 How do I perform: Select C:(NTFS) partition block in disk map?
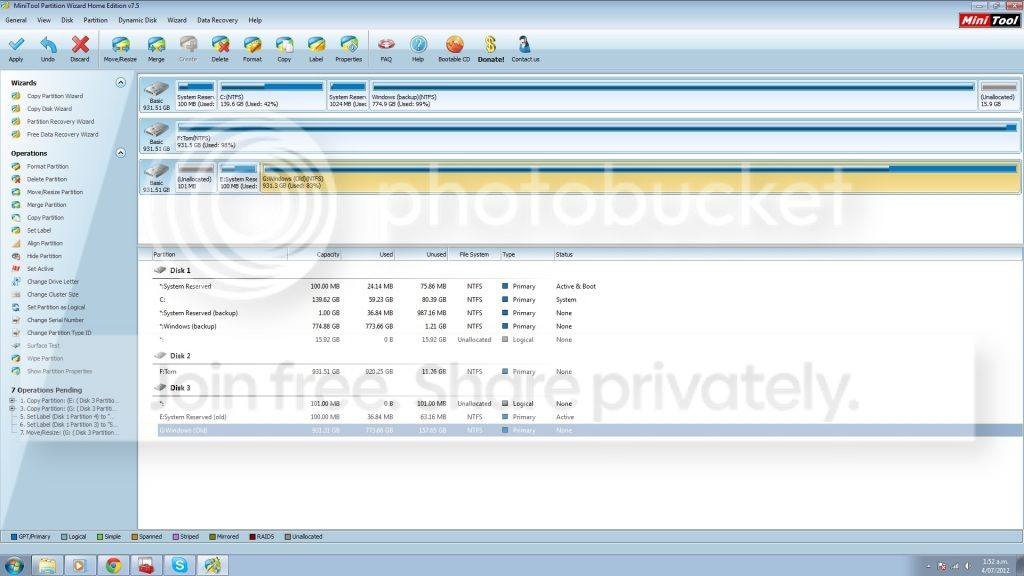tap(272, 95)
